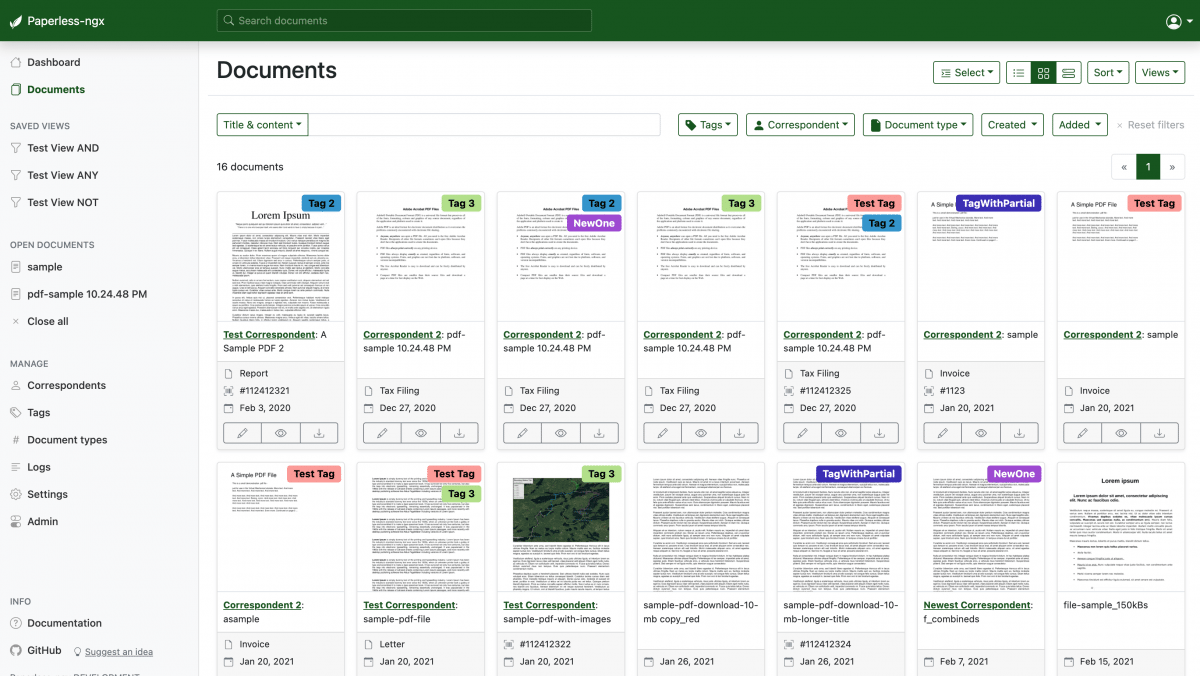This screenshot has height=676, width=1200.
Task: Open the Views dropdown
Action: pos(1159,72)
